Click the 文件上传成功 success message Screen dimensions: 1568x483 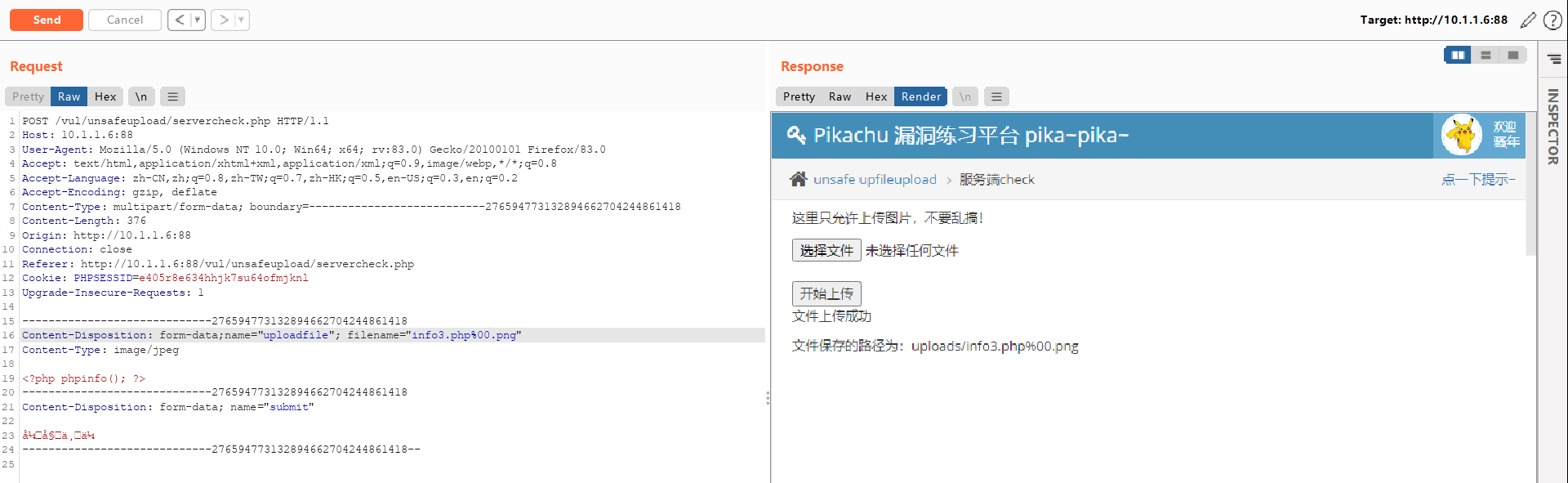pyautogui.click(x=831, y=316)
